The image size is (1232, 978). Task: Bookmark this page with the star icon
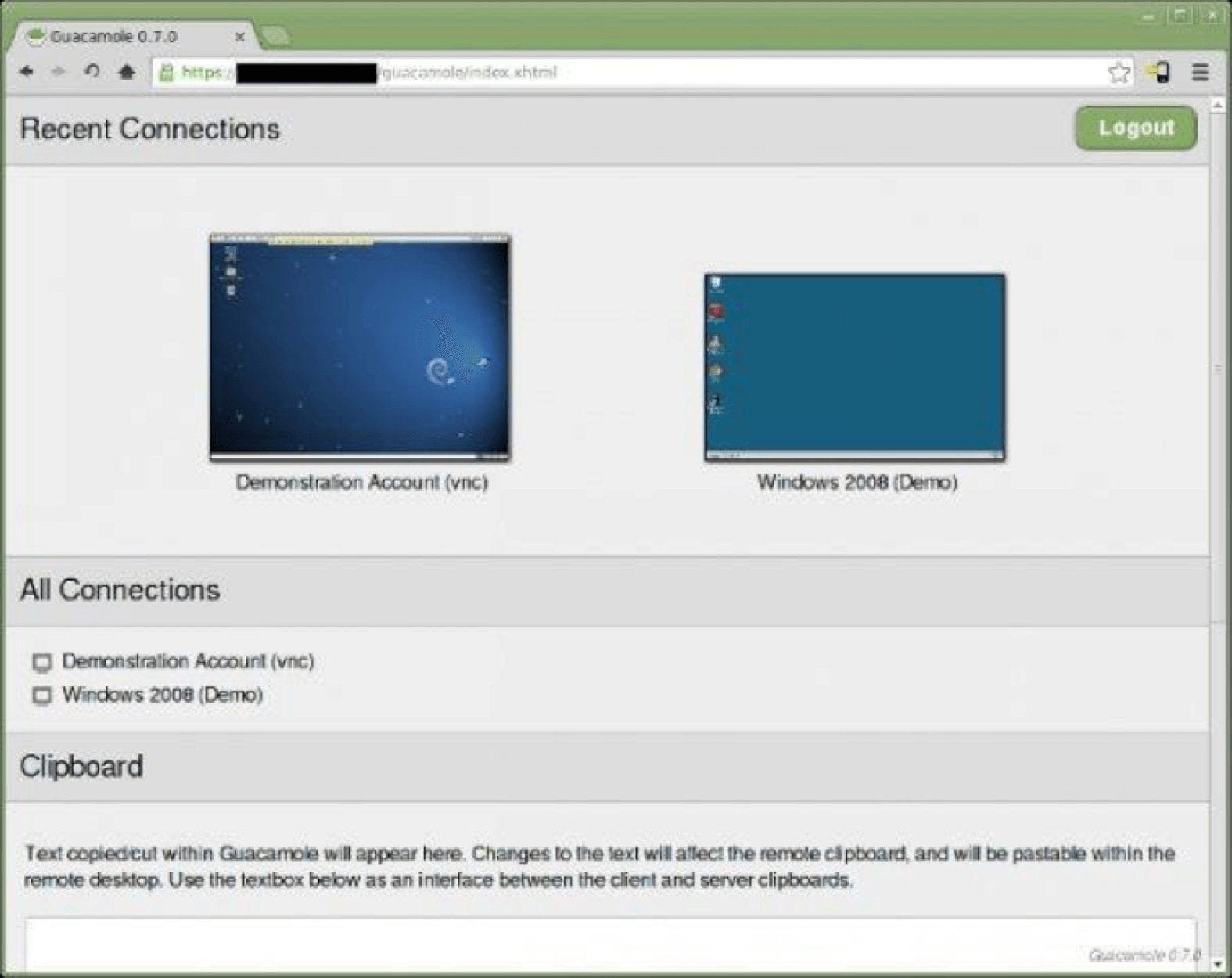(x=1119, y=73)
